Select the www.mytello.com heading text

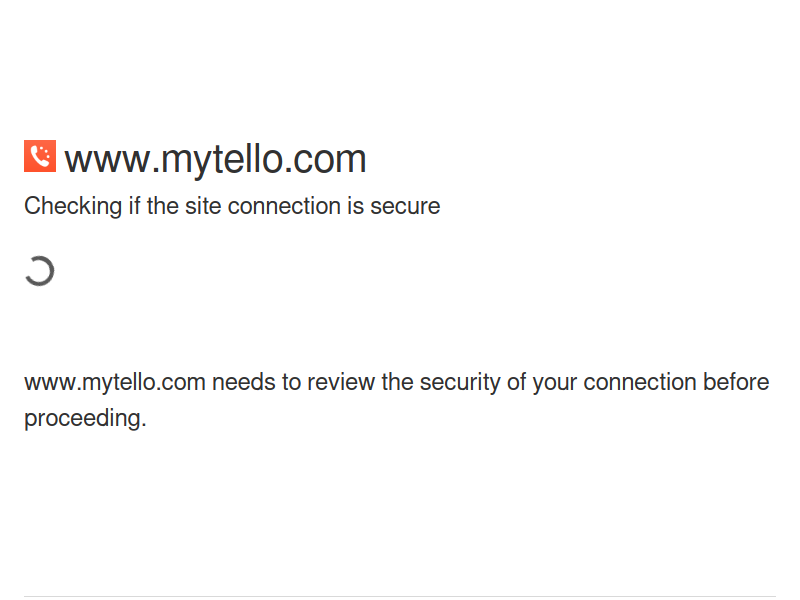point(215,160)
